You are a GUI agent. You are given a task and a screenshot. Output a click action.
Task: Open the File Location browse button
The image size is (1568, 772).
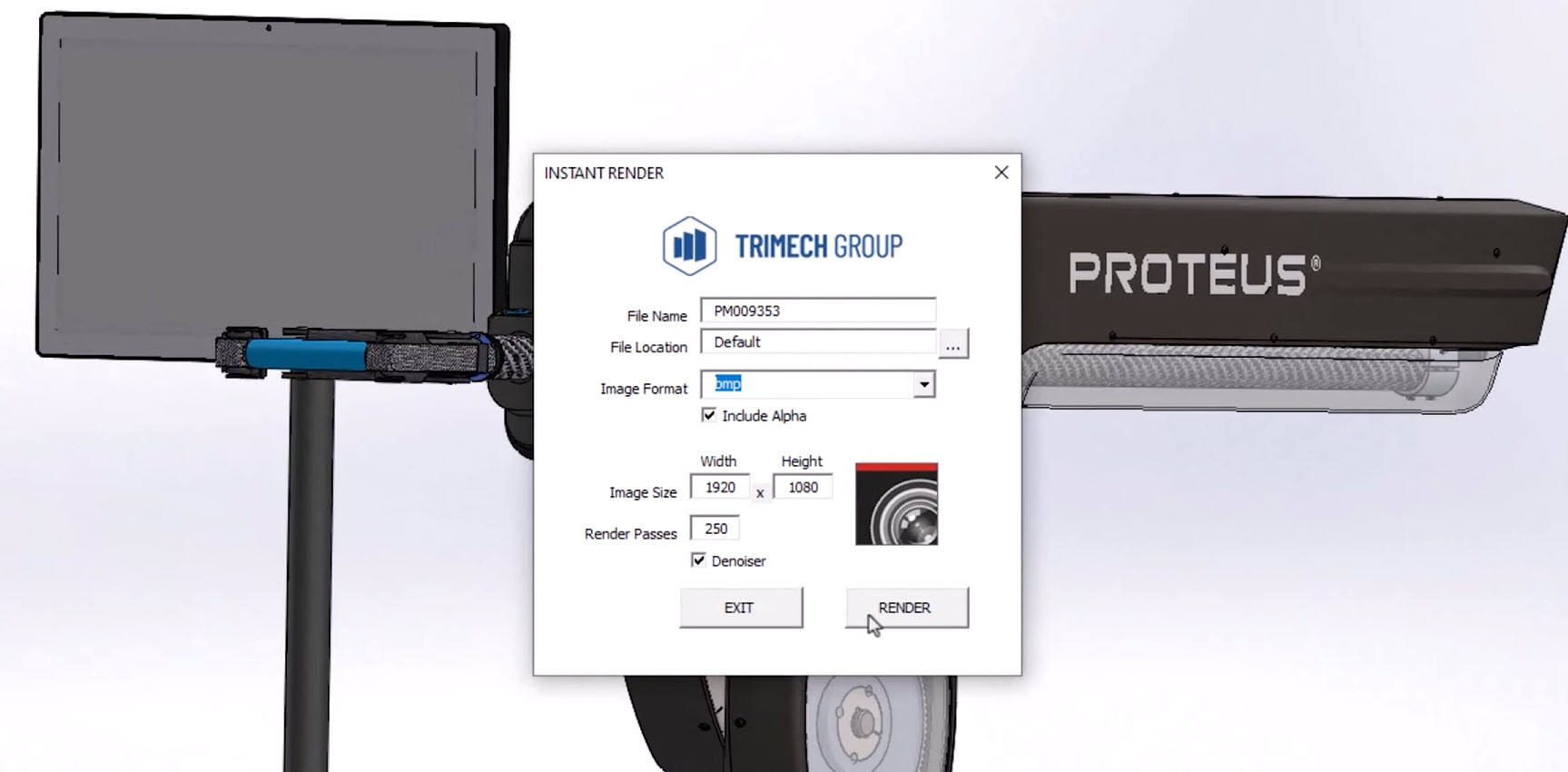point(952,345)
